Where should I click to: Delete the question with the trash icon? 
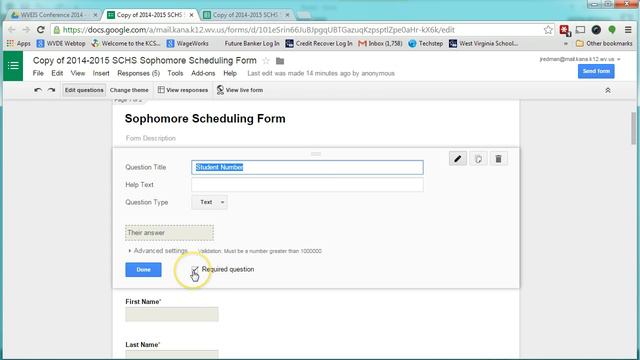(x=498, y=159)
